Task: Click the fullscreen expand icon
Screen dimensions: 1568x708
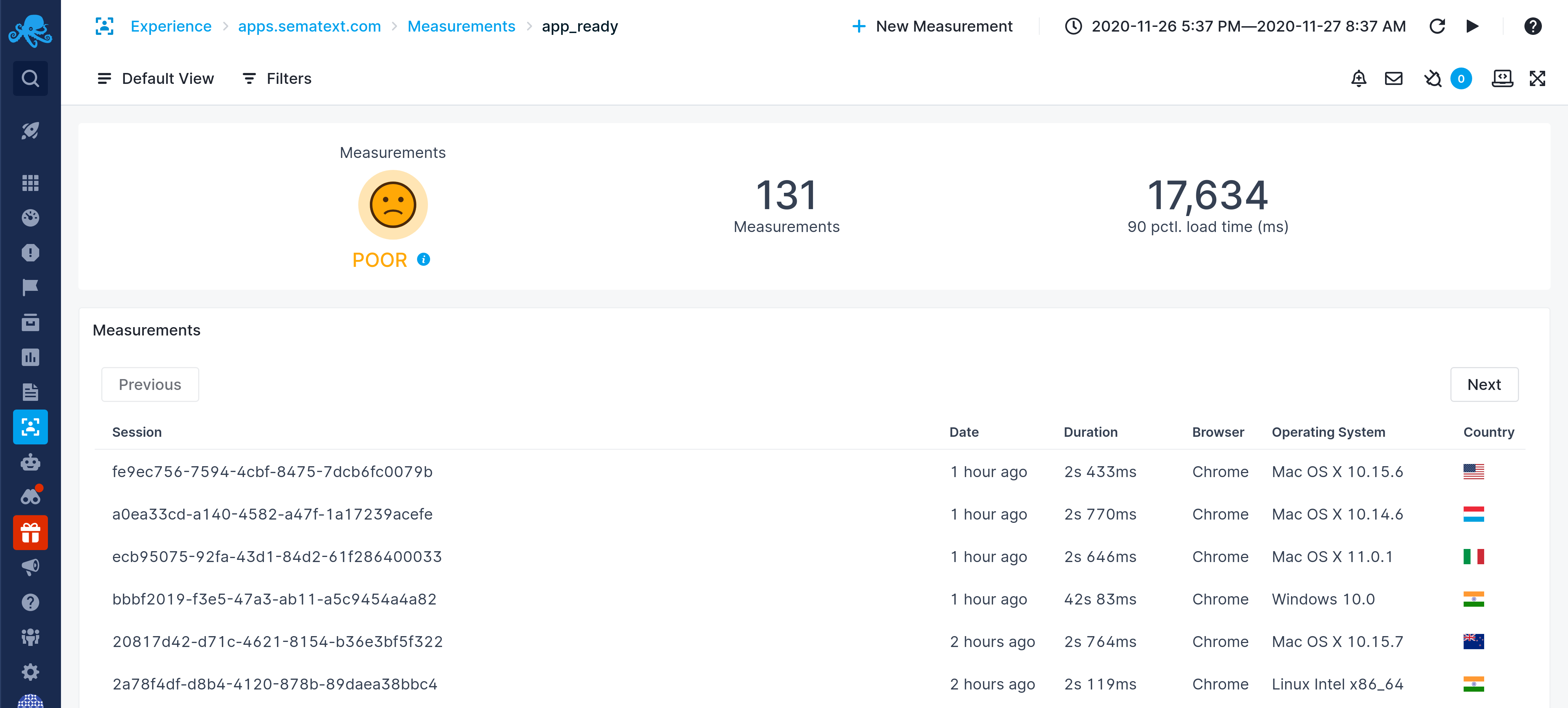Action: pos(1537,78)
